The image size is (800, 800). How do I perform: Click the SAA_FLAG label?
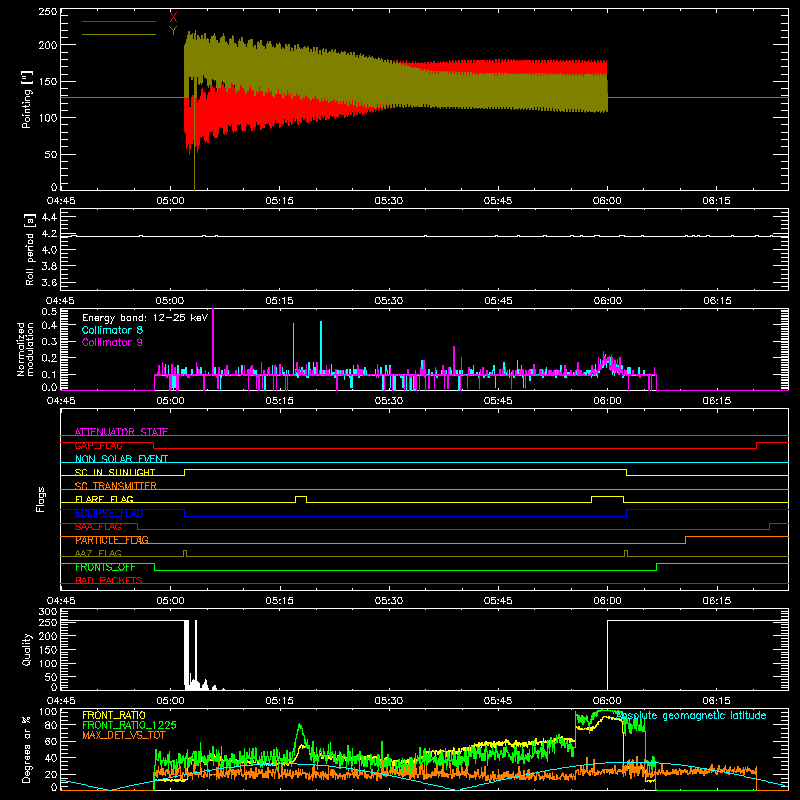[x=98, y=527]
